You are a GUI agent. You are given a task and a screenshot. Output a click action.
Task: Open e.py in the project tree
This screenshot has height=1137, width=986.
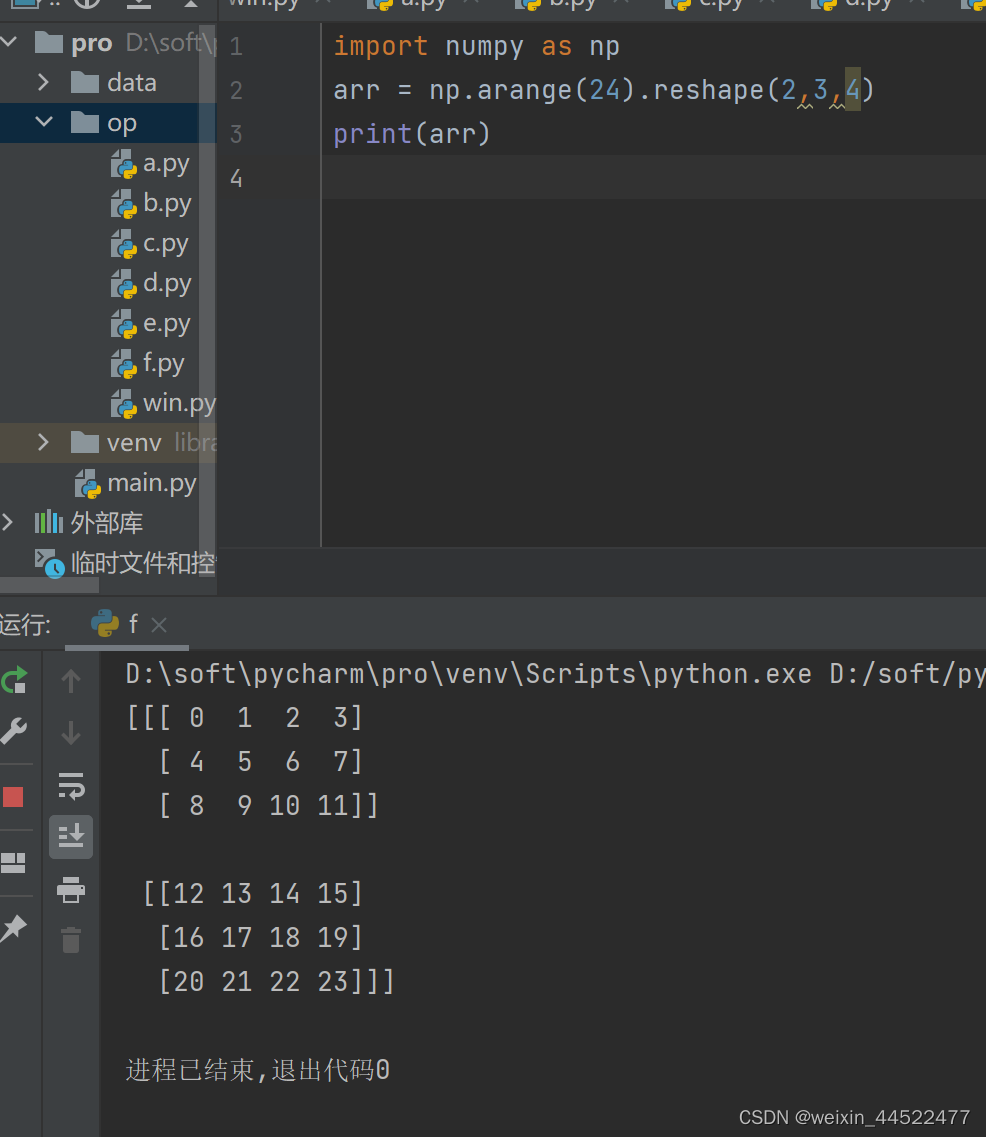click(x=150, y=323)
